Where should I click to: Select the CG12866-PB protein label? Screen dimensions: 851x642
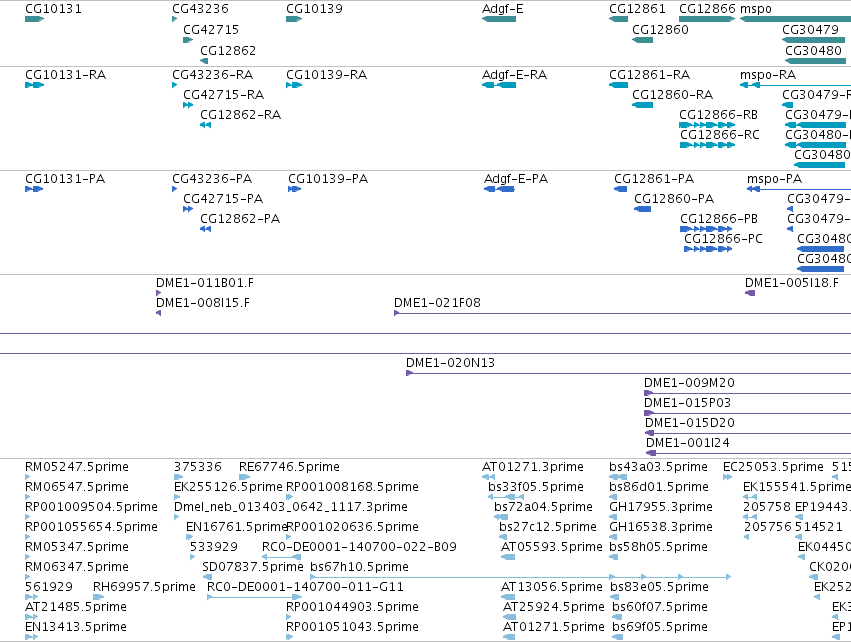pyautogui.click(x=719, y=219)
